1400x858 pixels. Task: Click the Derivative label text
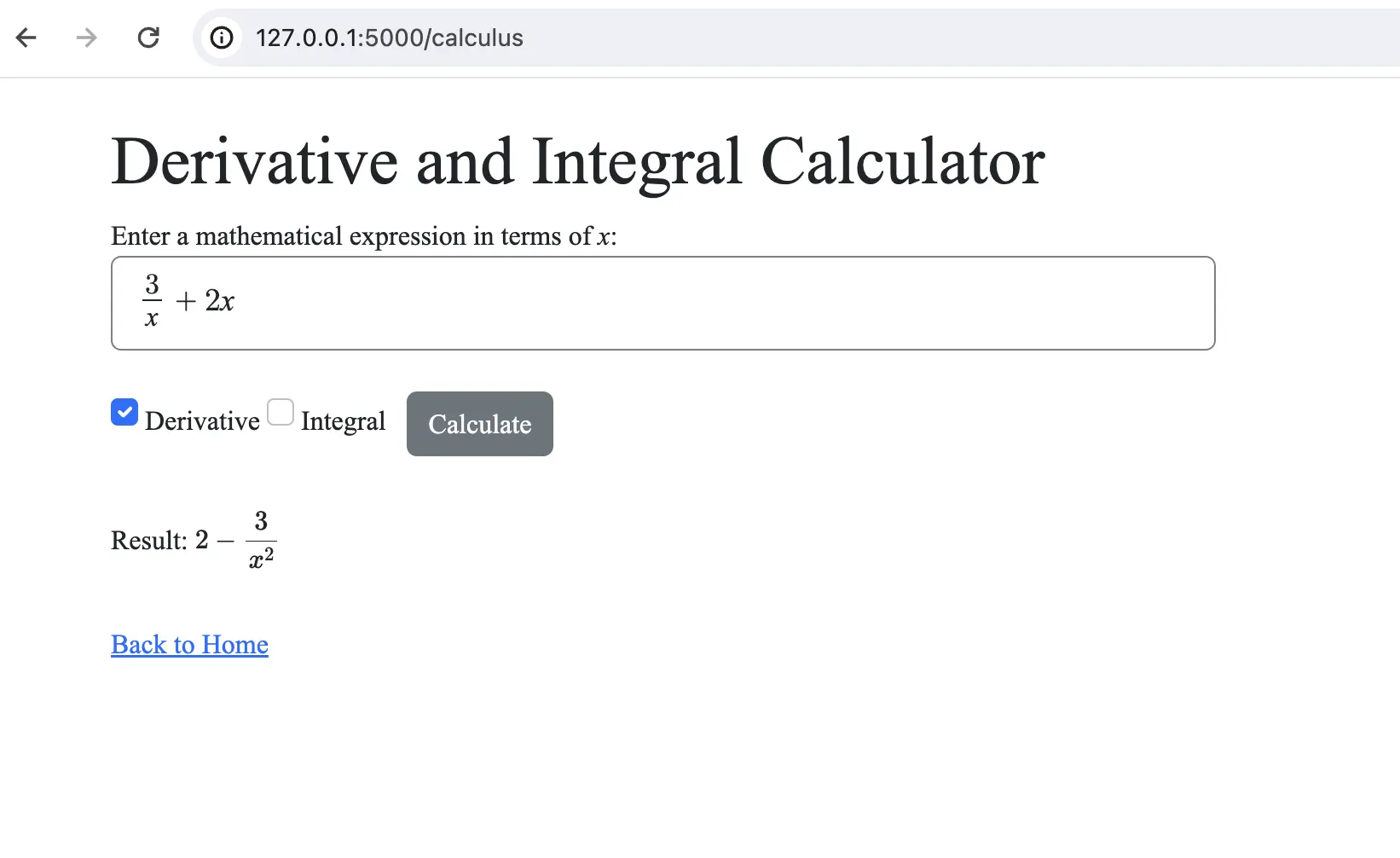[x=202, y=421]
